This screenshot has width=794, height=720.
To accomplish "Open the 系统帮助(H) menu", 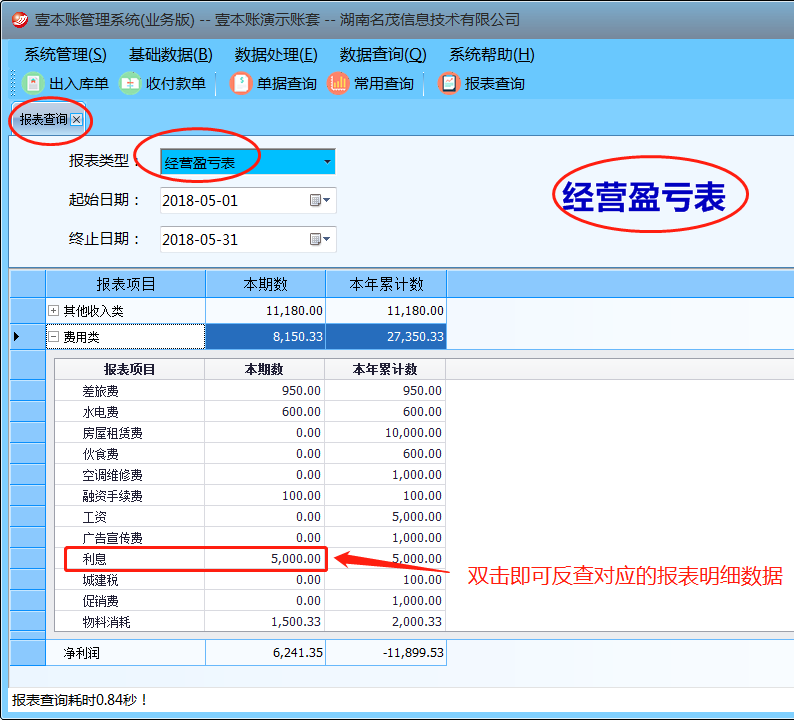I will click(492, 55).
